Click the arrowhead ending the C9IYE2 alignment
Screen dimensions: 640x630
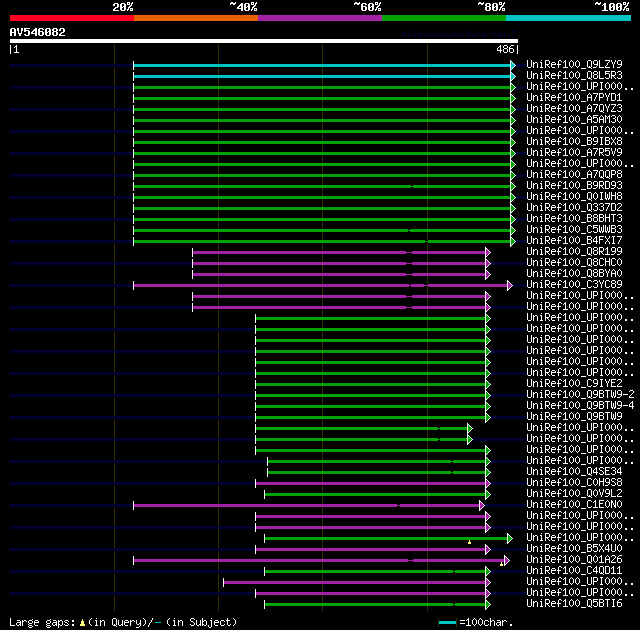(x=488, y=384)
